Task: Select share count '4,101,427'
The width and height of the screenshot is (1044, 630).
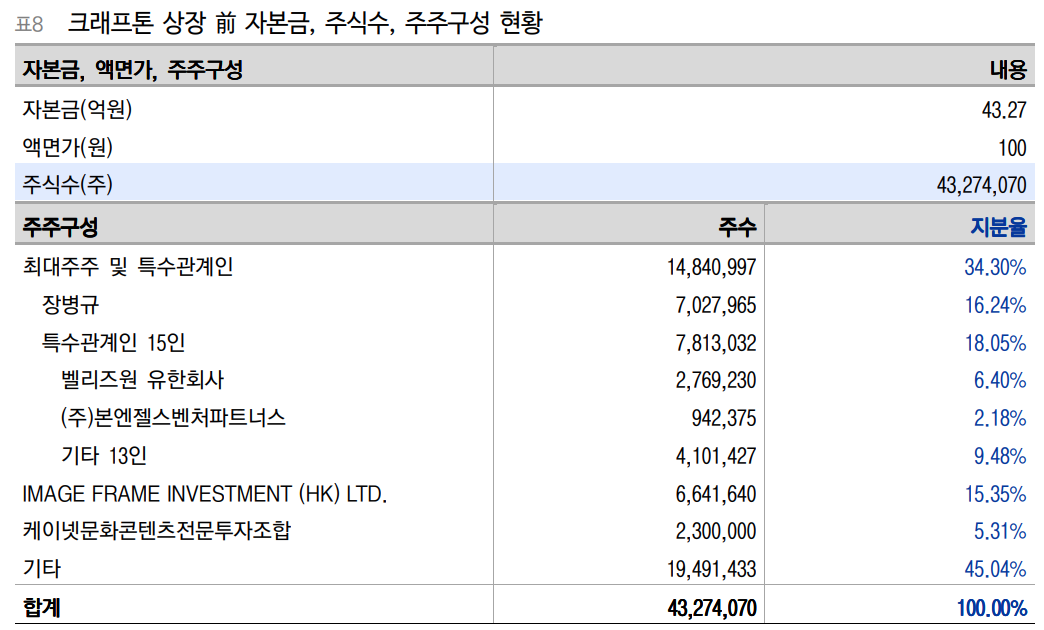Action: (716, 457)
